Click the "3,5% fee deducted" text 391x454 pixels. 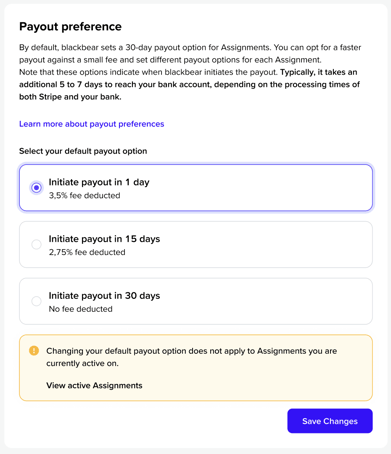84,195
